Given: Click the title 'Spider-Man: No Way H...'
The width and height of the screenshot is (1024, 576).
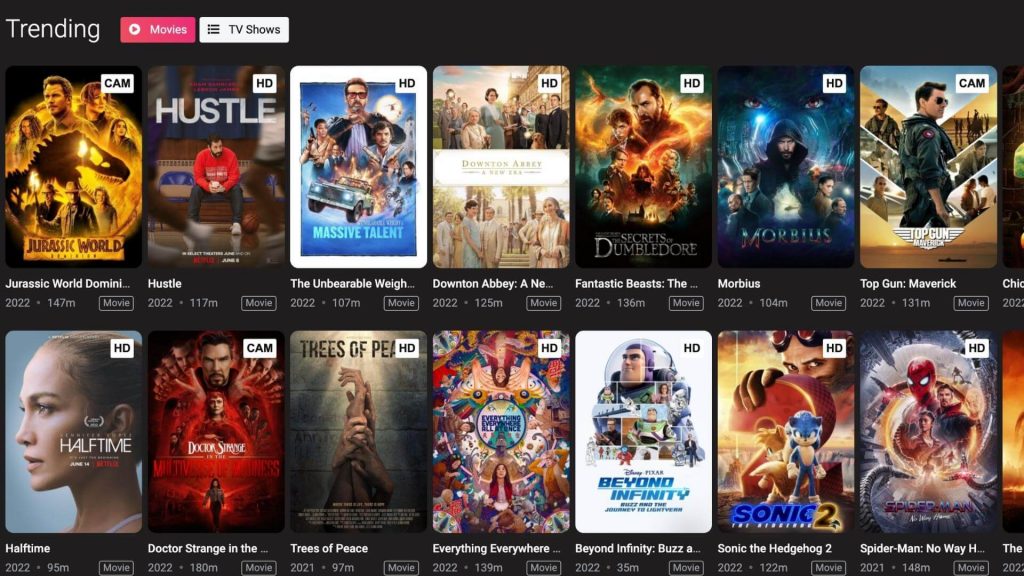Looking at the screenshot, I should [x=922, y=549].
